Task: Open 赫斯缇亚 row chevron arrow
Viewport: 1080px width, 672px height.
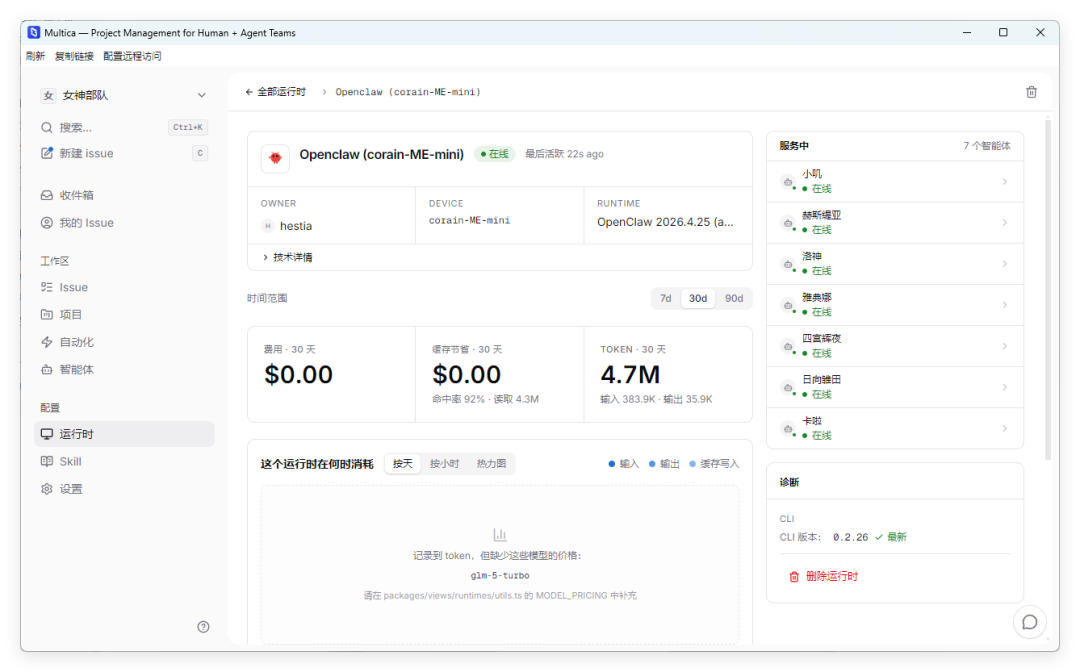Action: point(1005,223)
